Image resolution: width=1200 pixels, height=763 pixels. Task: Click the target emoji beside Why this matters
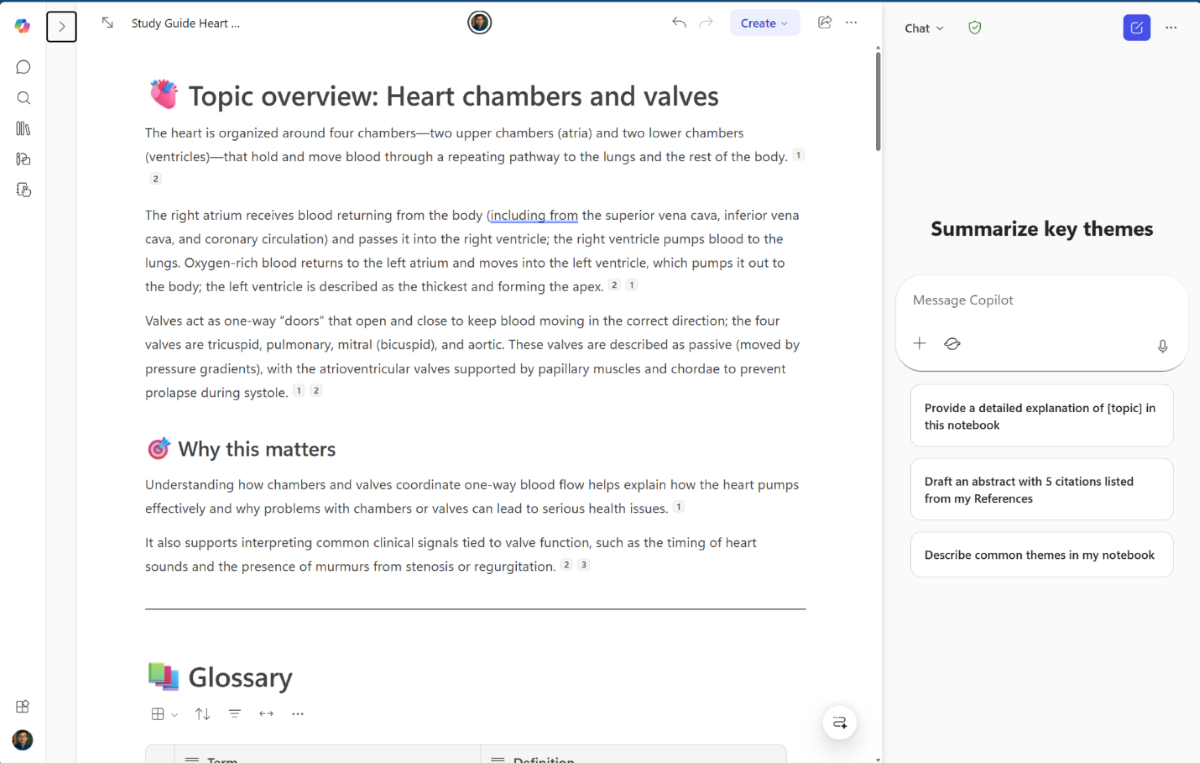(x=159, y=449)
